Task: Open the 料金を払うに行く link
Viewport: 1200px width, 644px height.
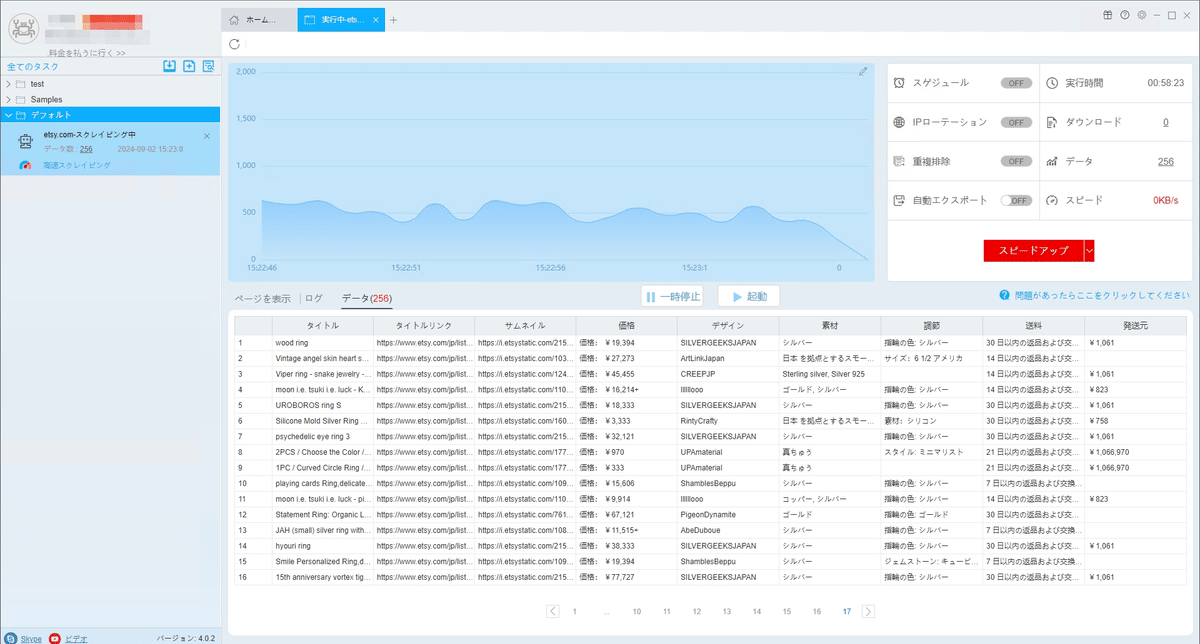Action: click(x=87, y=52)
